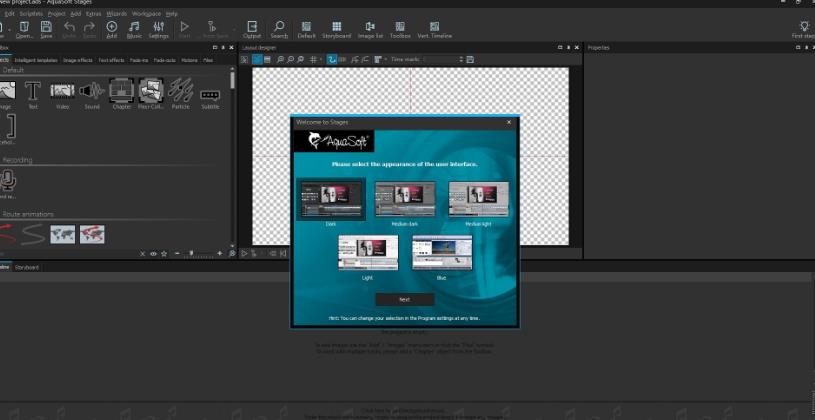This screenshot has width=815, height=420.
Task: Switch to the Text effects tab
Action: (x=111, y=60)
